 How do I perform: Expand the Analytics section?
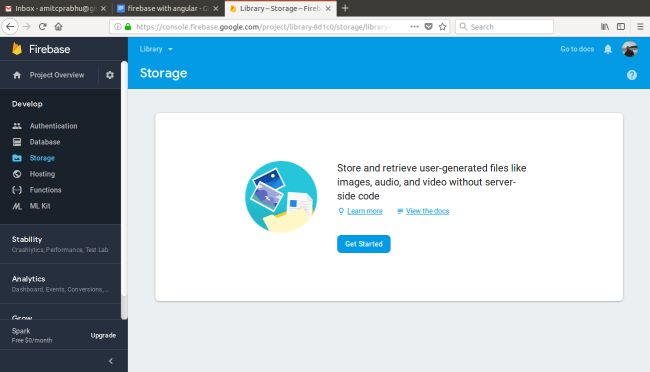pos(60,284)
